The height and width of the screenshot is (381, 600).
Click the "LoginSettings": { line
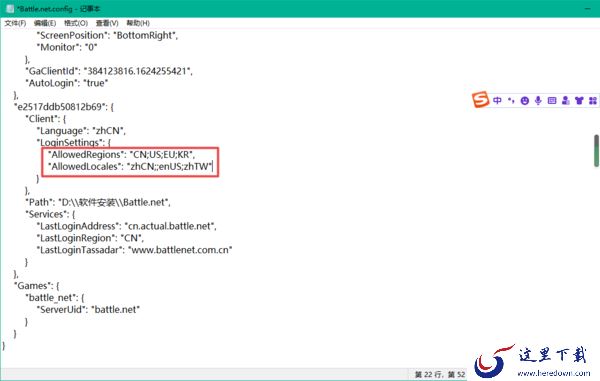(73, 143)
